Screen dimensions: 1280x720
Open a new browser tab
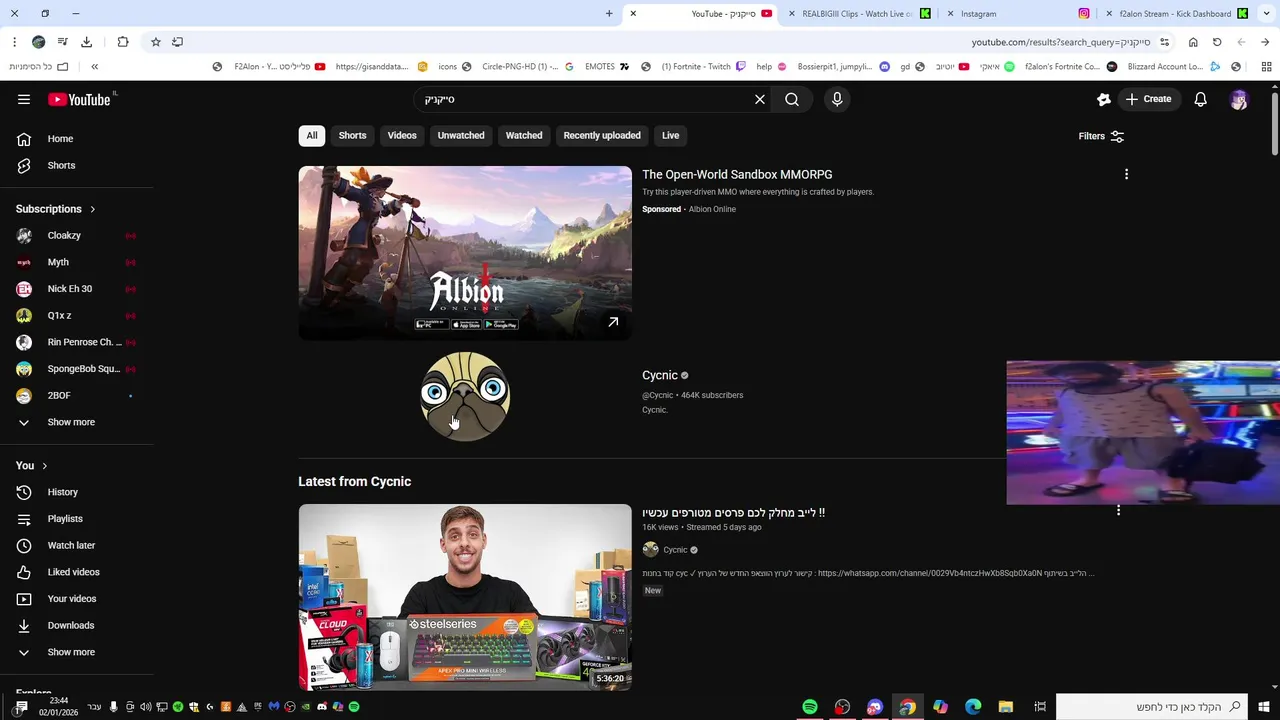pos(609,14)
